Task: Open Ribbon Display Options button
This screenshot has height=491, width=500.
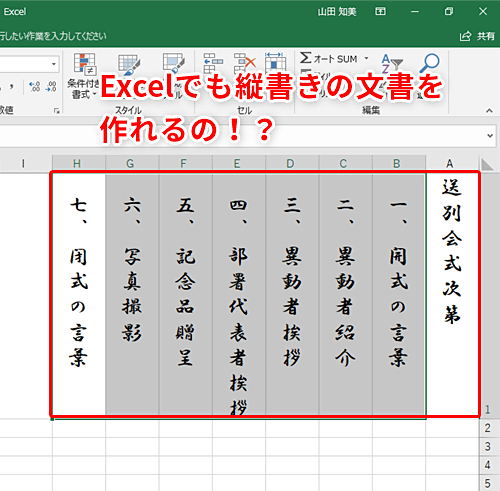Action: (x=380, y=12)
